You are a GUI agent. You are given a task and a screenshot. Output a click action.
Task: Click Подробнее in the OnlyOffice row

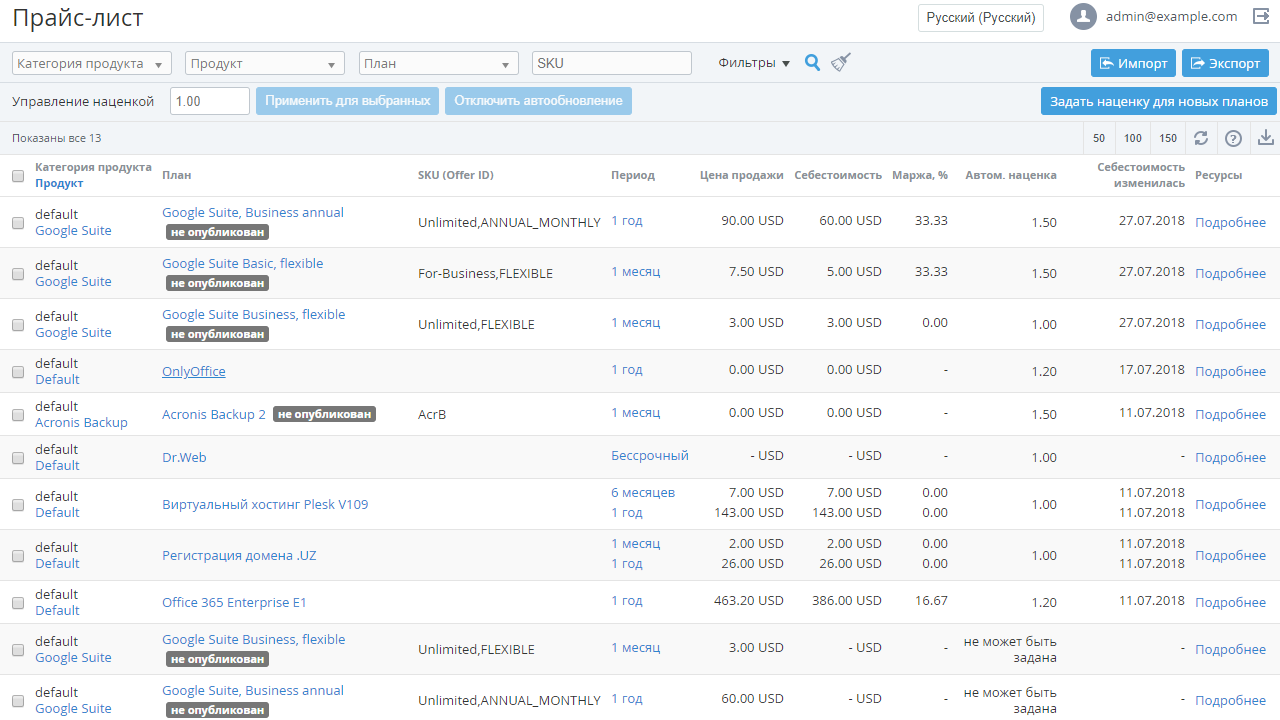click(1230, 371)
